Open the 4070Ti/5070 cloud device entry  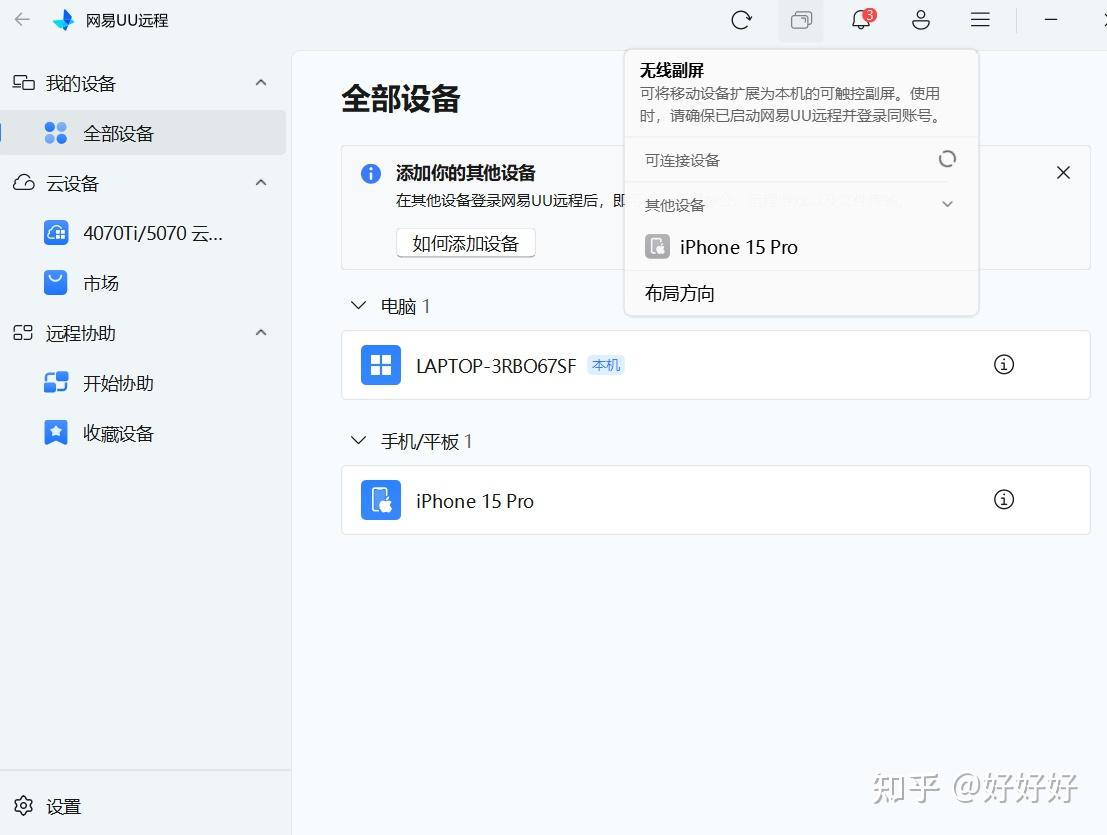144,233
